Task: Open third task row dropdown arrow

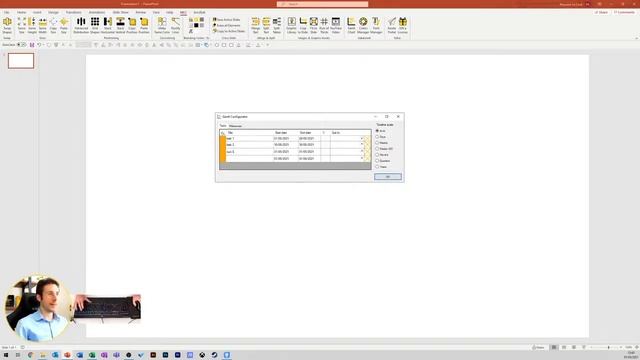Action: (362, 151)
